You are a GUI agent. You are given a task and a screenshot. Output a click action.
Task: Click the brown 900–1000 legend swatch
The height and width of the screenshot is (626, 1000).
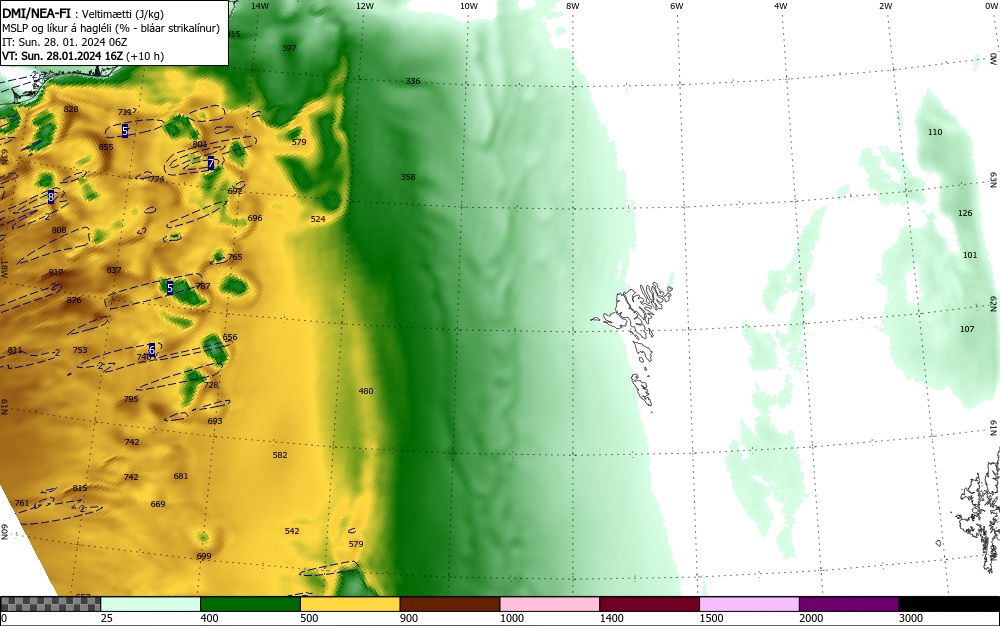pyautogui.click(x=450, y=604)
